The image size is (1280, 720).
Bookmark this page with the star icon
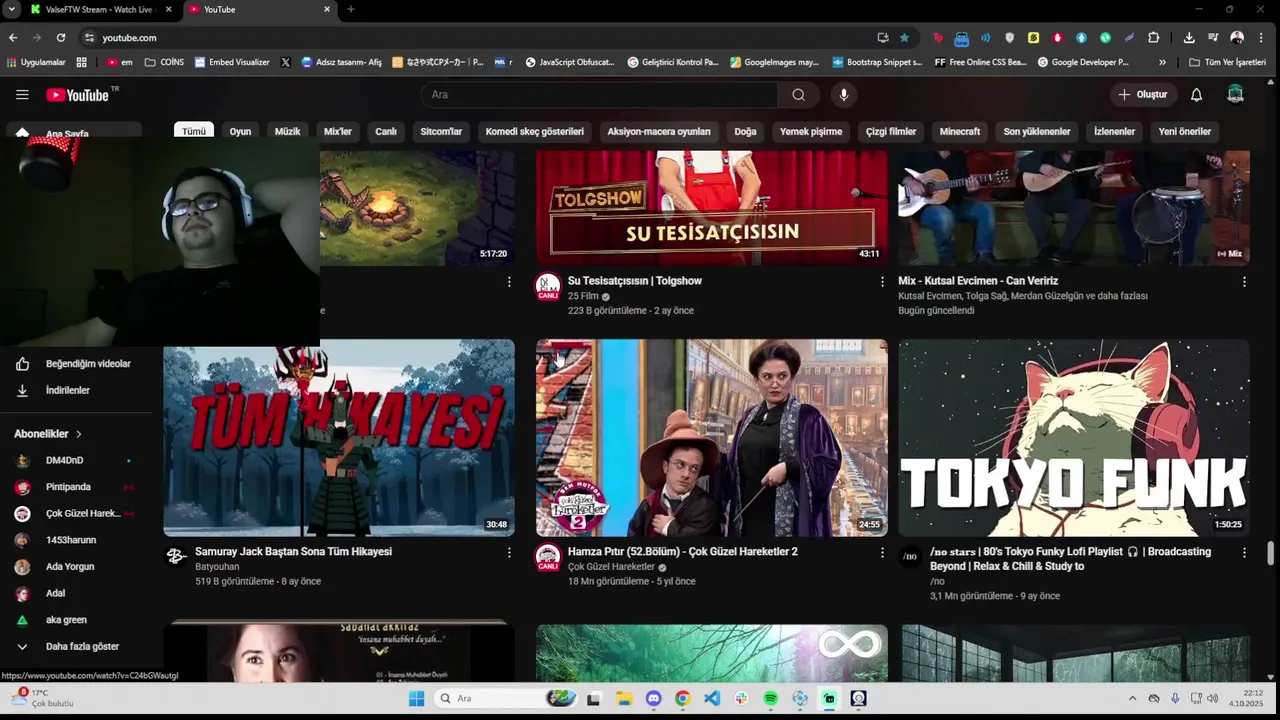905,37
